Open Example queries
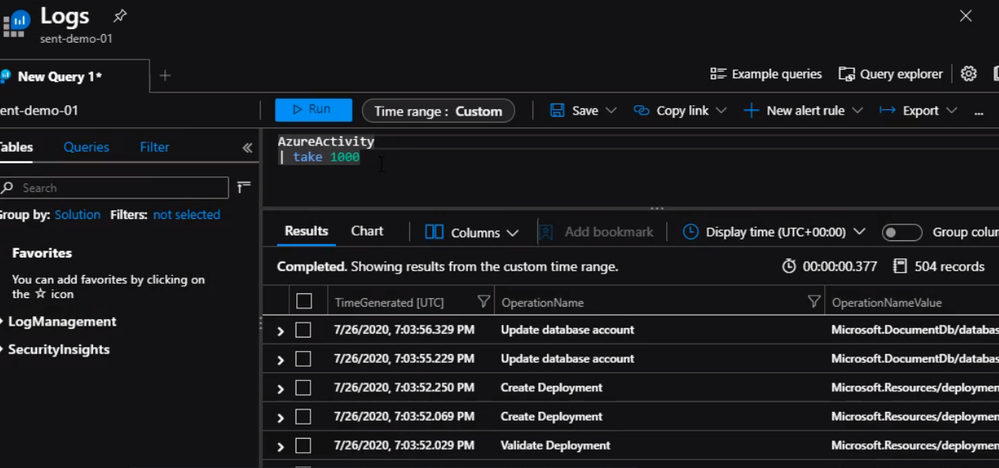The image size is (999, 468). (766, 74)
